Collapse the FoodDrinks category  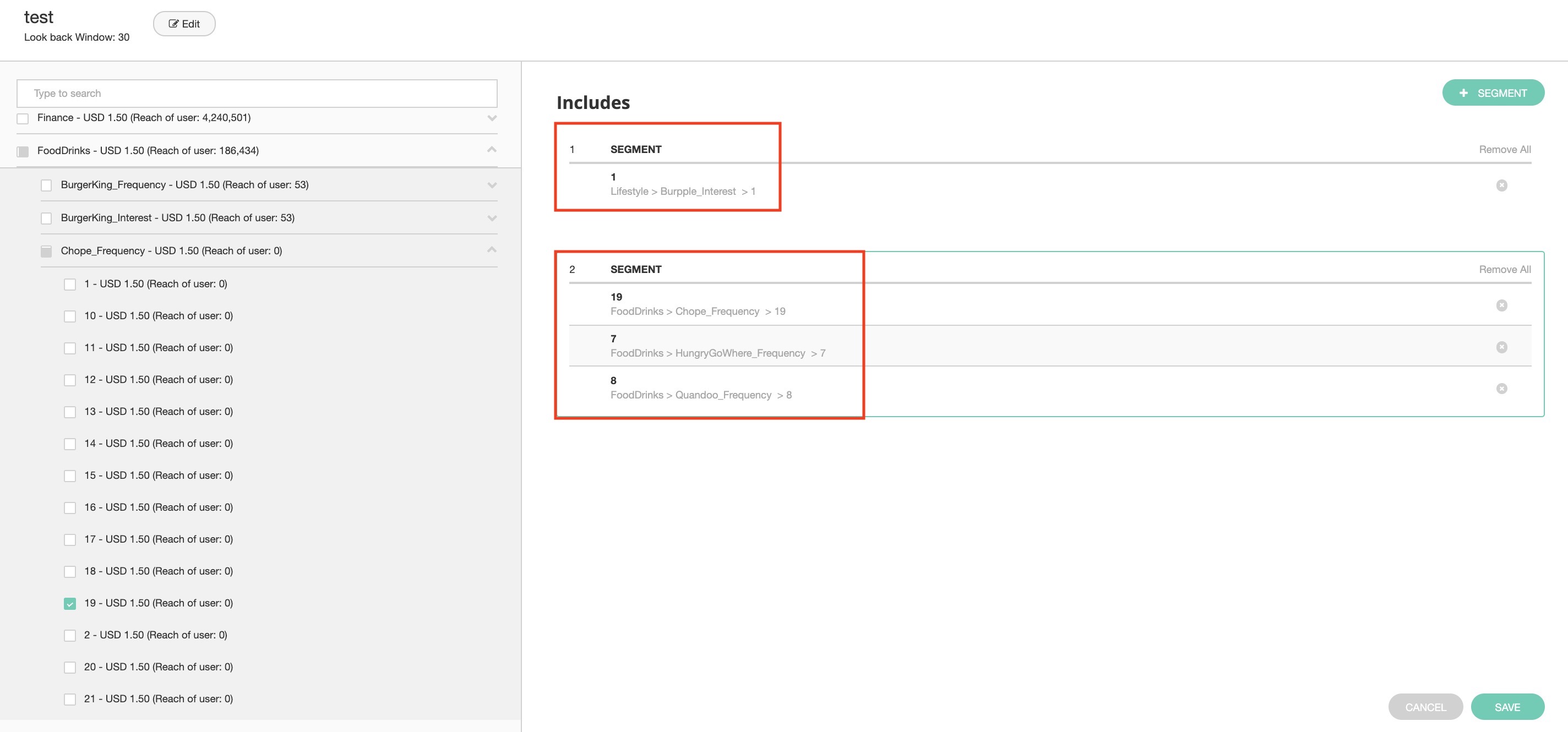492,150
